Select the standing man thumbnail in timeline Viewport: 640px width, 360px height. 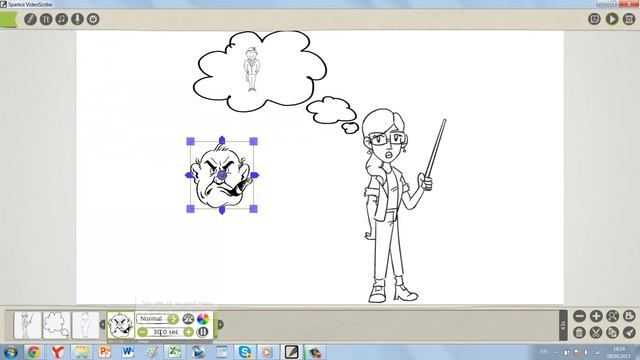[86, 325]
